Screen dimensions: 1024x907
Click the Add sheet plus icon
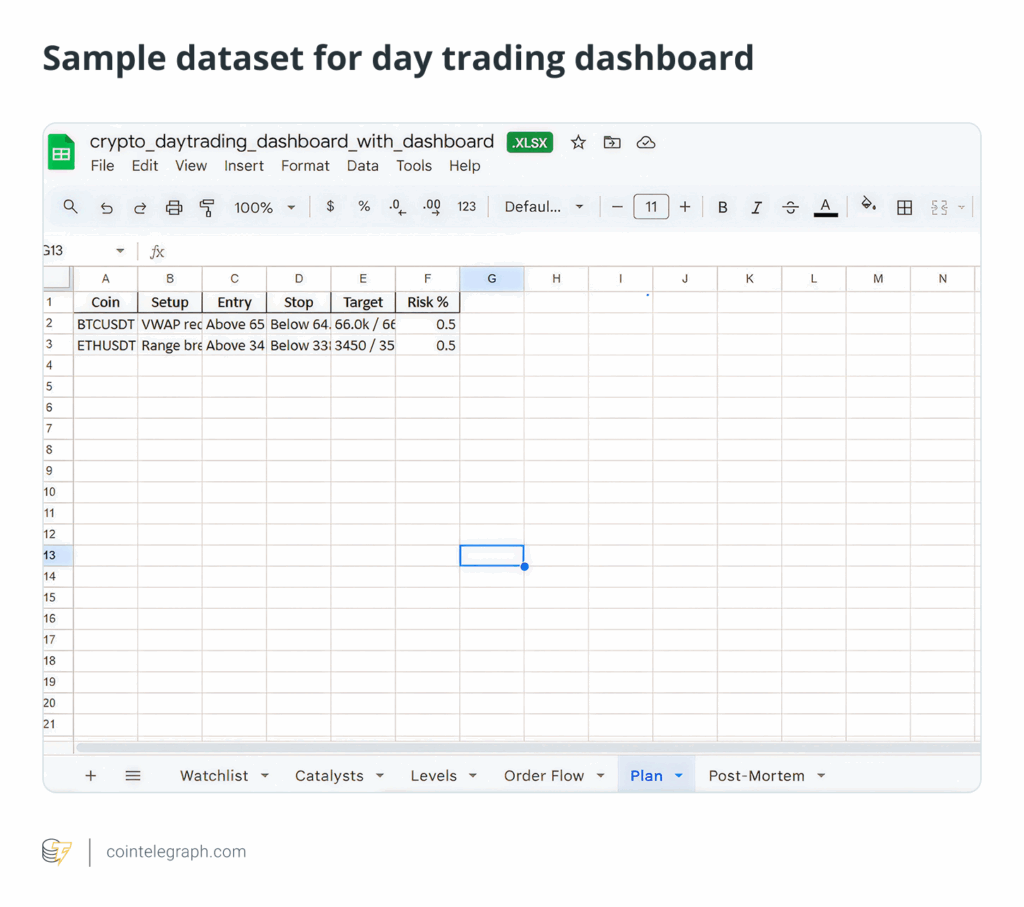click(x=91, y=775)
